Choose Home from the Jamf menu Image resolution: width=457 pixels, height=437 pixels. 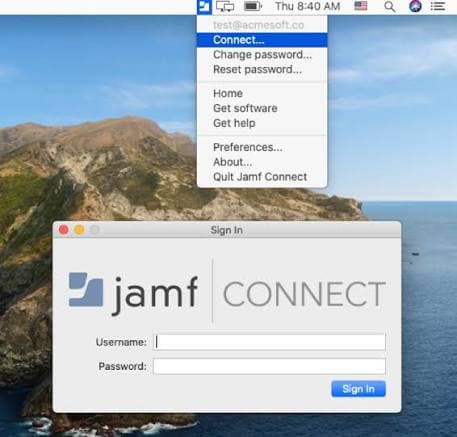262,93
